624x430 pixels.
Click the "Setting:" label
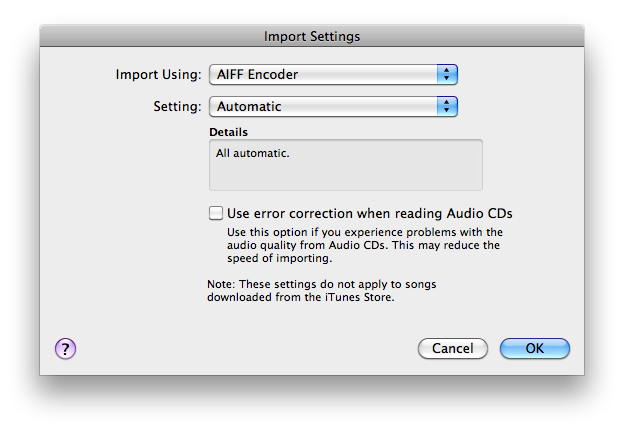(x=178, y=106)
